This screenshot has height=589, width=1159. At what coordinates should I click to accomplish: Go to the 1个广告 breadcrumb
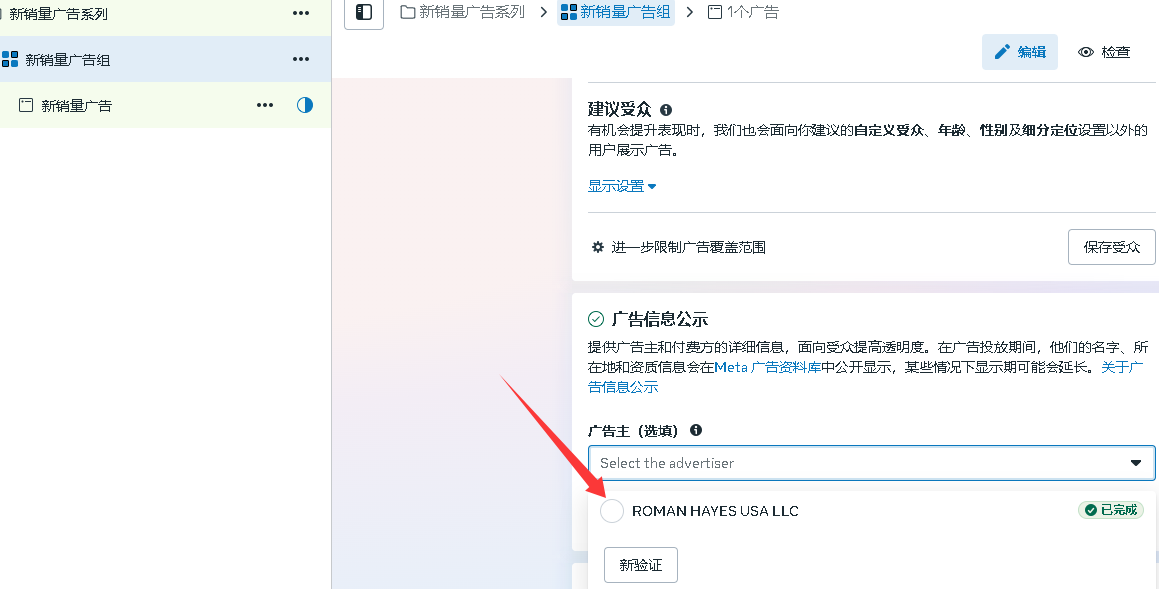pyautogui.click(x=743, y=12)
